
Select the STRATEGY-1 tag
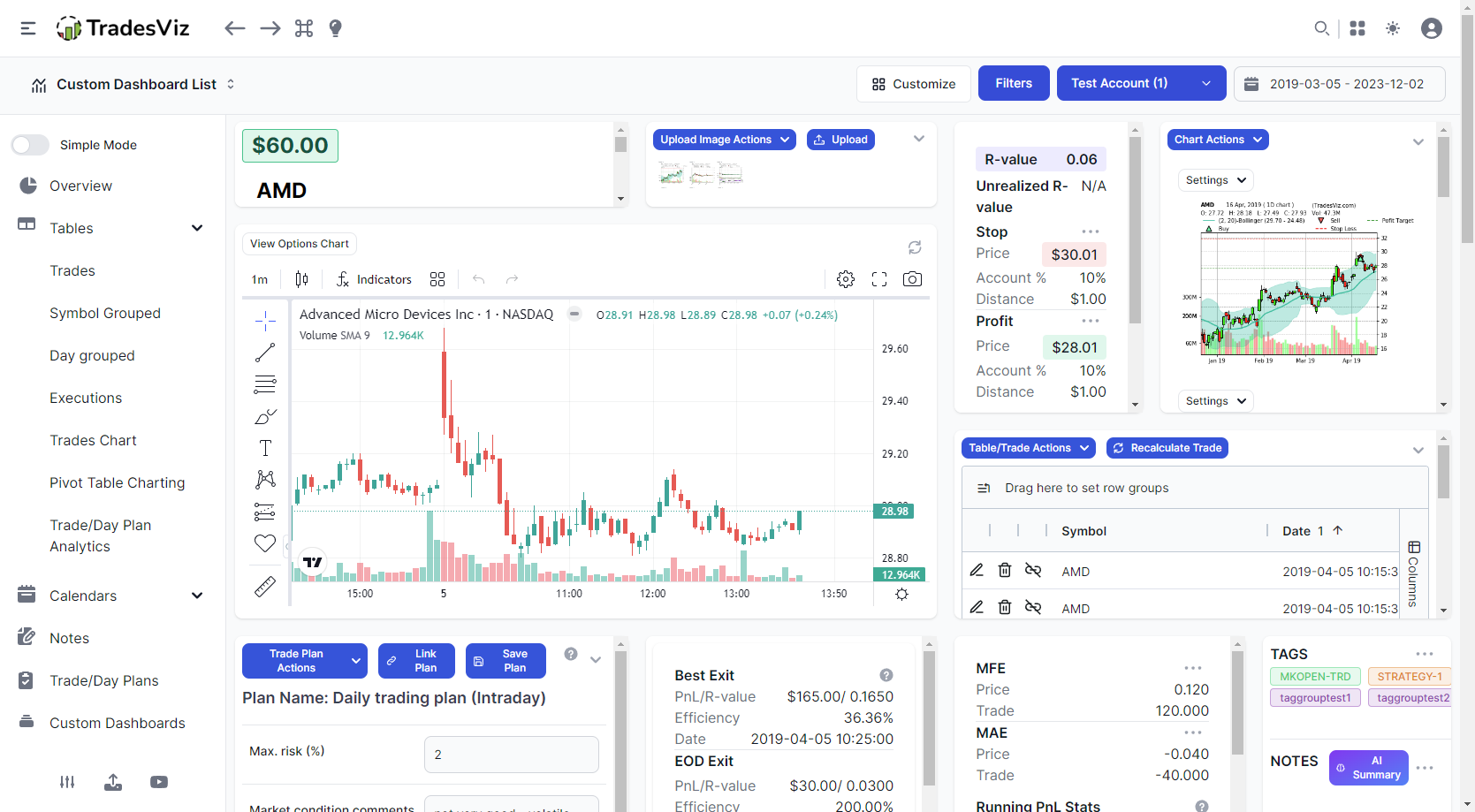pos(1409,677)
